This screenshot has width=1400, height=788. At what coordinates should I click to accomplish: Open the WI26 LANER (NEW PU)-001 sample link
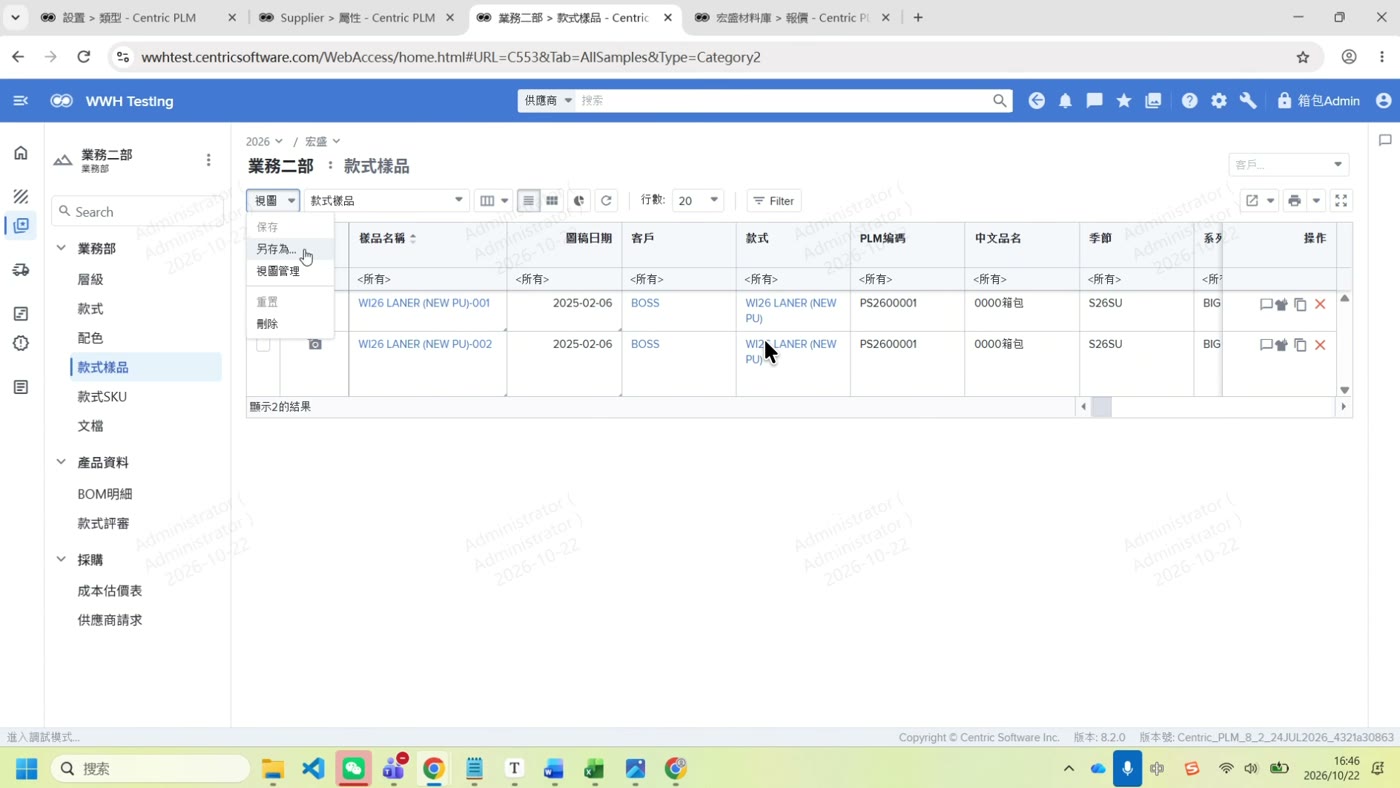[x=424, y=303]
